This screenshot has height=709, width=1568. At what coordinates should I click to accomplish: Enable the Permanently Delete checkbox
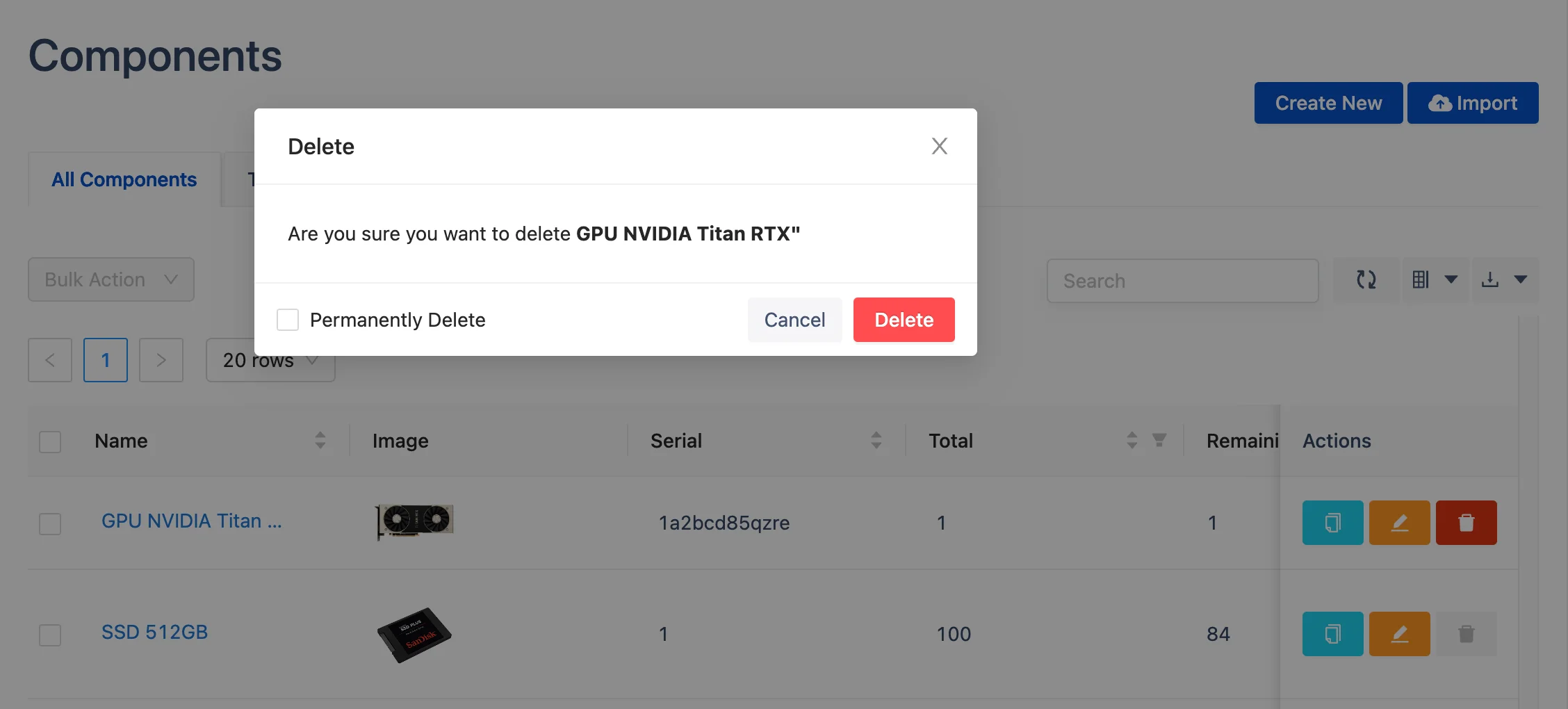[288, 320]
